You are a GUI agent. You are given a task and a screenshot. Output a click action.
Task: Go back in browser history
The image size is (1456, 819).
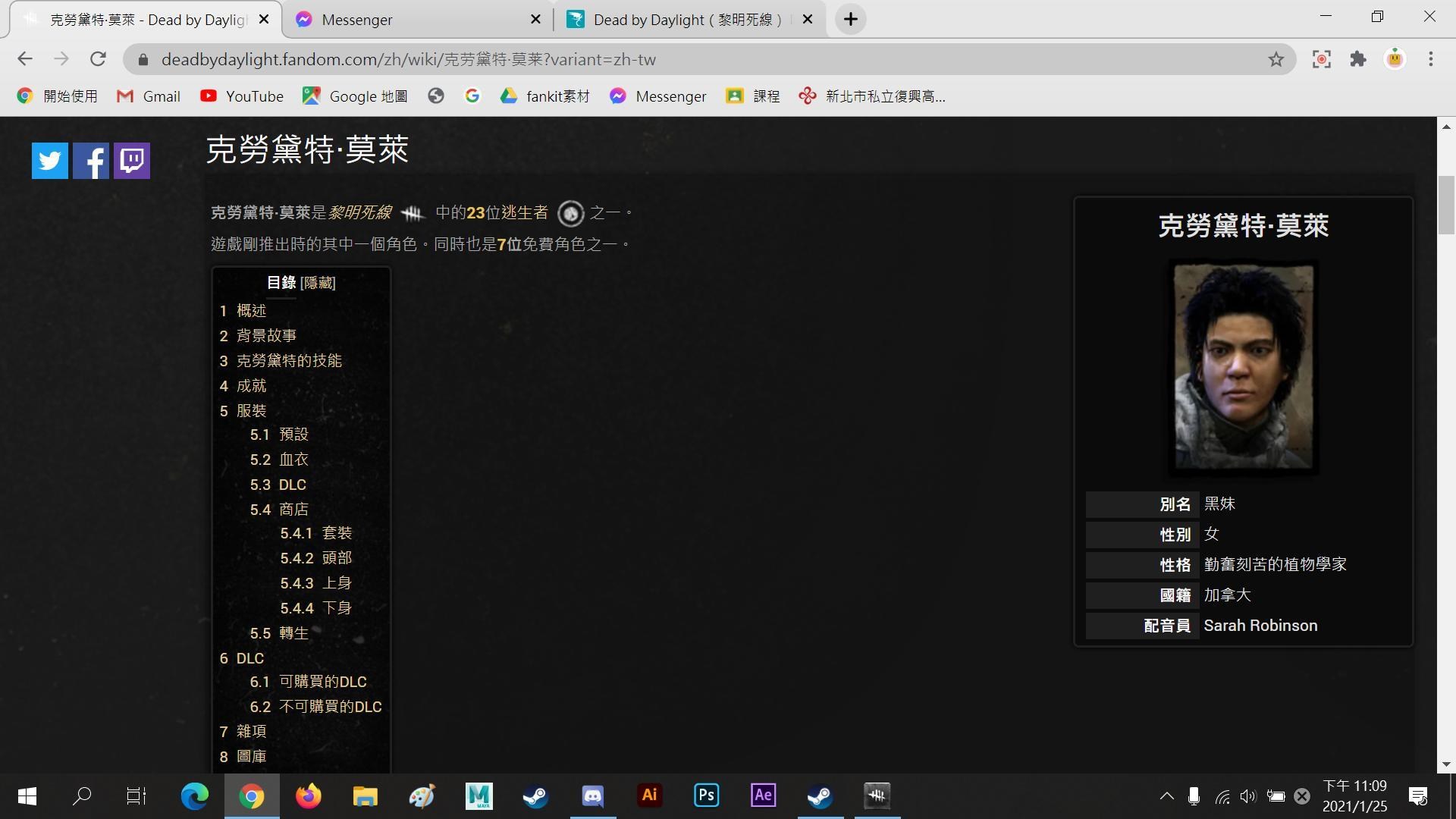(x=25, y=59)
